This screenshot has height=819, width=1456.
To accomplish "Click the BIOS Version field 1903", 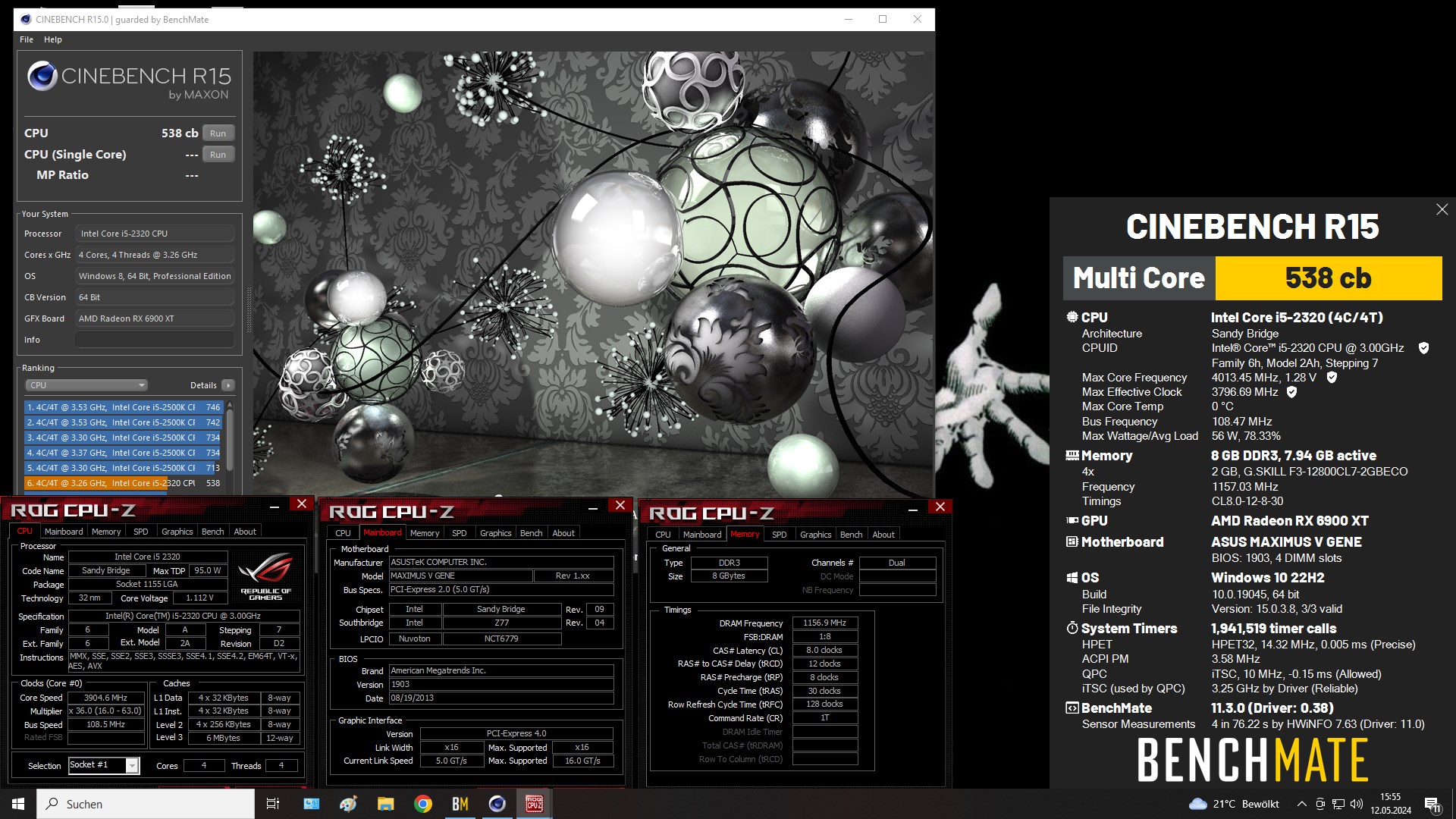I will 501,685.
